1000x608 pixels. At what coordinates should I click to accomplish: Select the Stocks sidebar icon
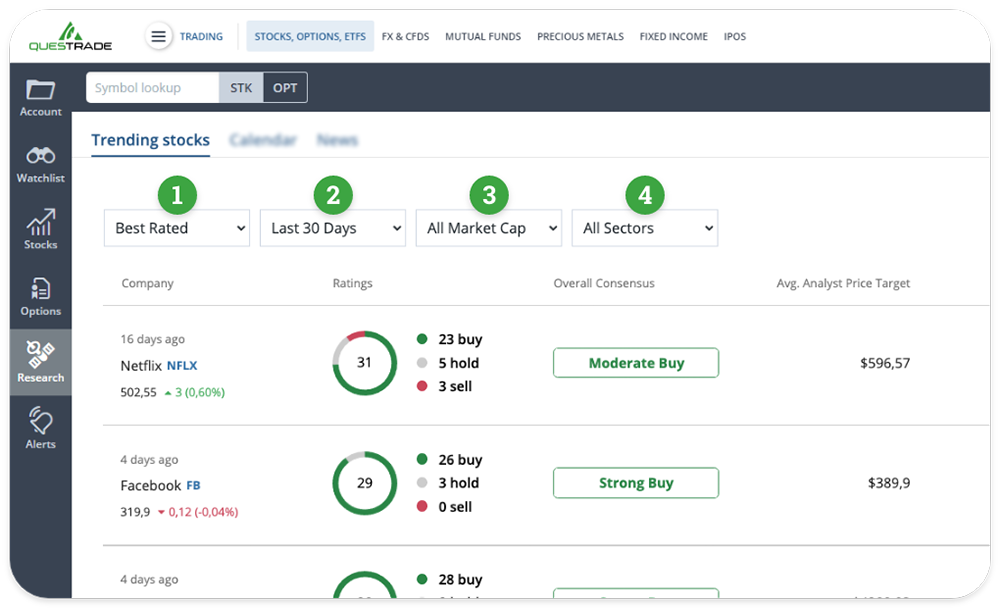click(x=40, y=228)
